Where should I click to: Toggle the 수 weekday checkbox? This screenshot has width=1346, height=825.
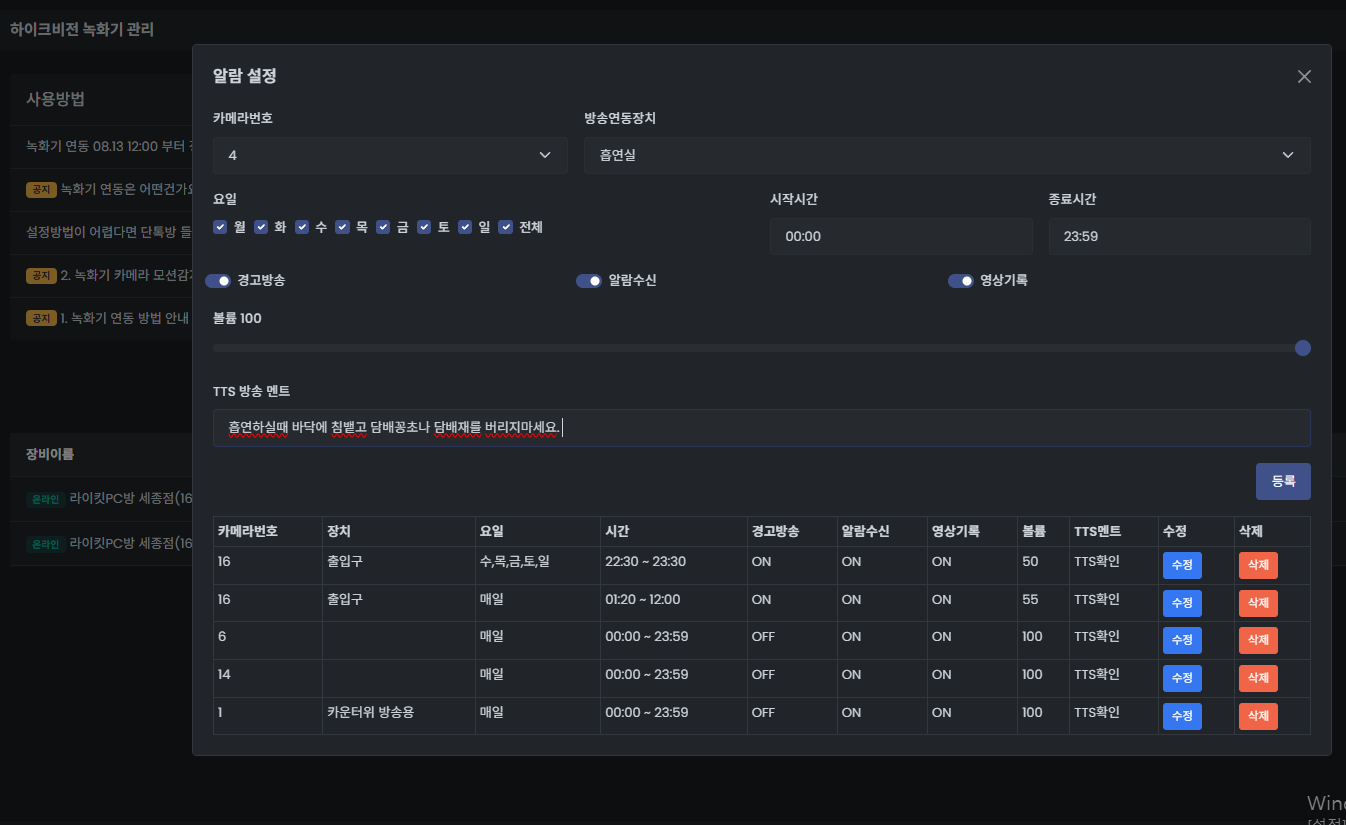(x=302, y=227)
